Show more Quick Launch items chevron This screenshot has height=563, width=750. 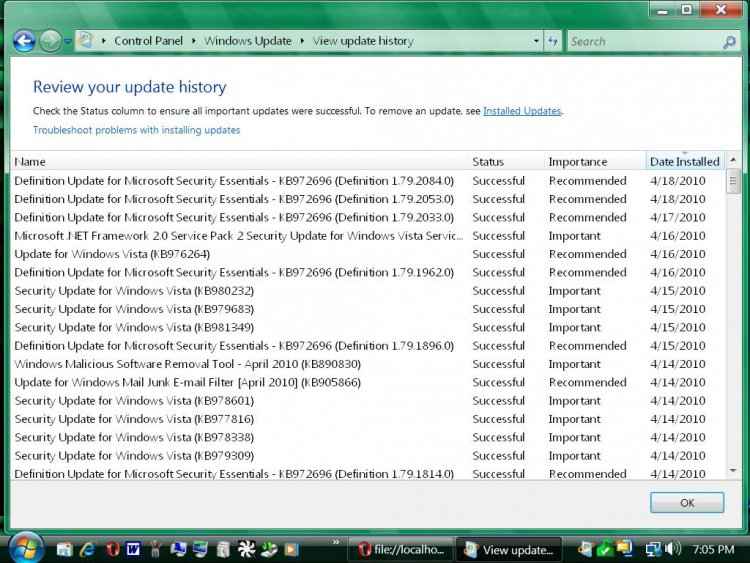(x=336, y=542)
